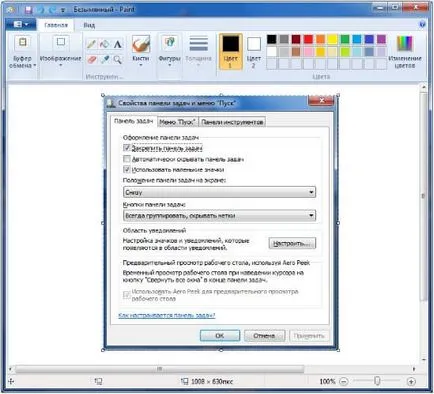Click the Применить button
The image size is (434, 394).
tap(309, 336)
